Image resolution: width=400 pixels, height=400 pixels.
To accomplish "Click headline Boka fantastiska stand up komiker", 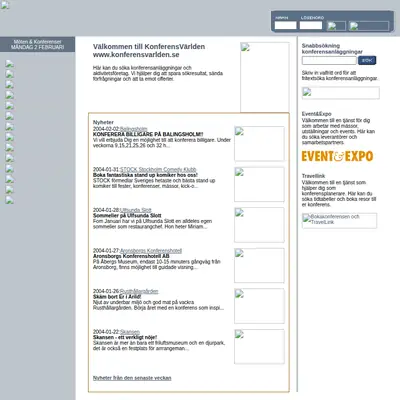I will coord(145,175).
